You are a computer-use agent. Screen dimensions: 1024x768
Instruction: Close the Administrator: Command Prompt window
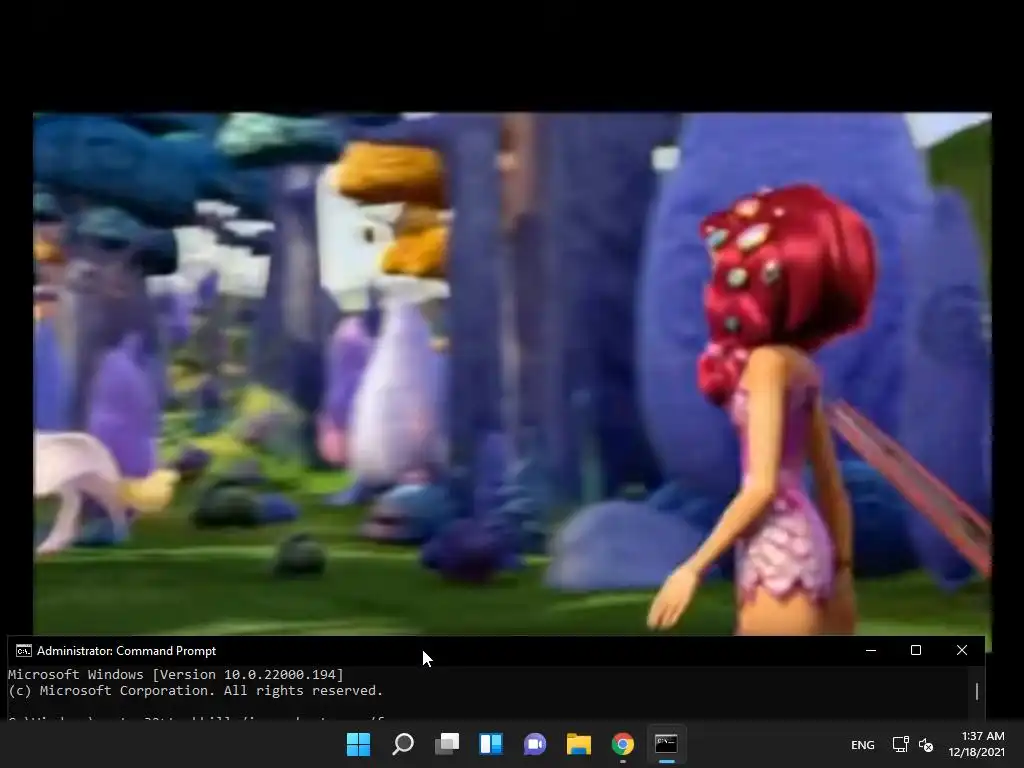point(961,650)
